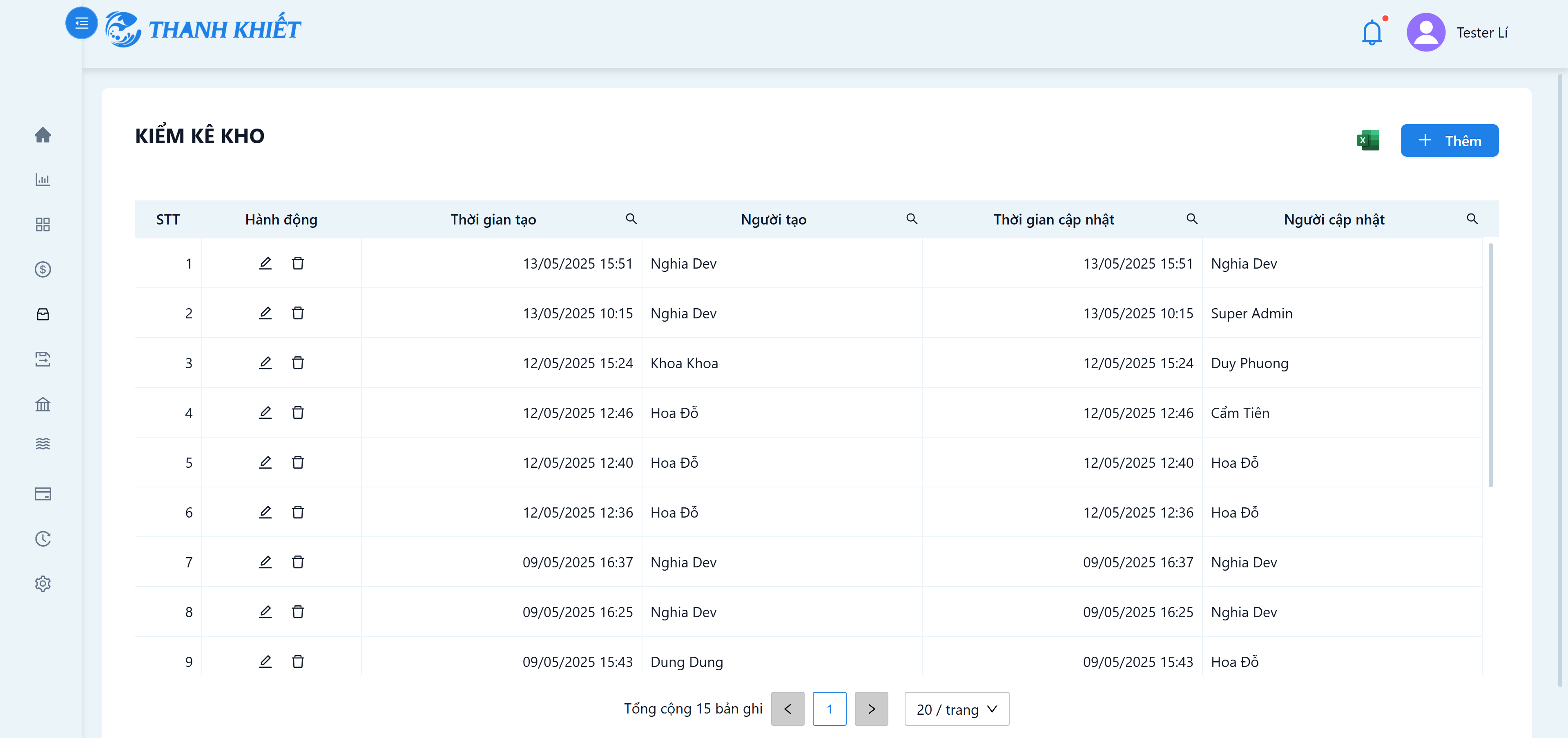This screenshot has height=738, width=1568.
Task: Open the notification bell
Action: 1372,32
